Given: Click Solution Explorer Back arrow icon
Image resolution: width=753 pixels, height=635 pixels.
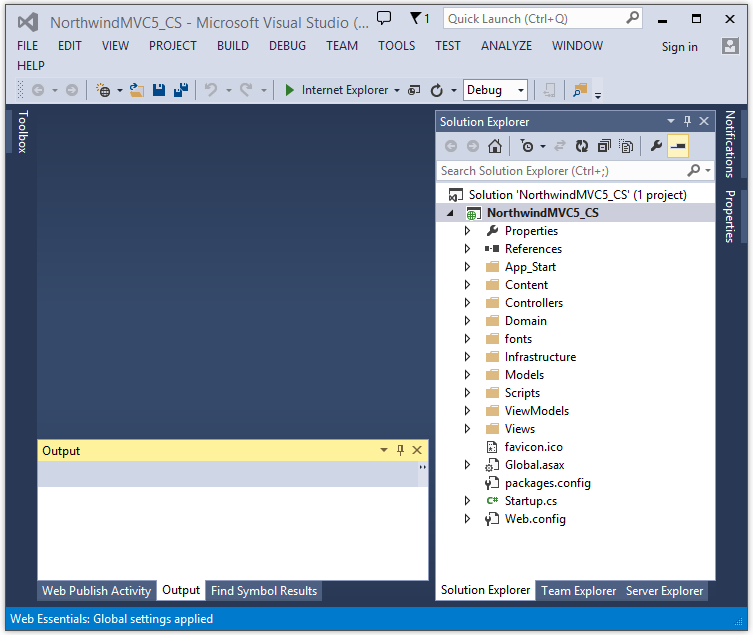Looking at the screenshot, I should 450,146.
